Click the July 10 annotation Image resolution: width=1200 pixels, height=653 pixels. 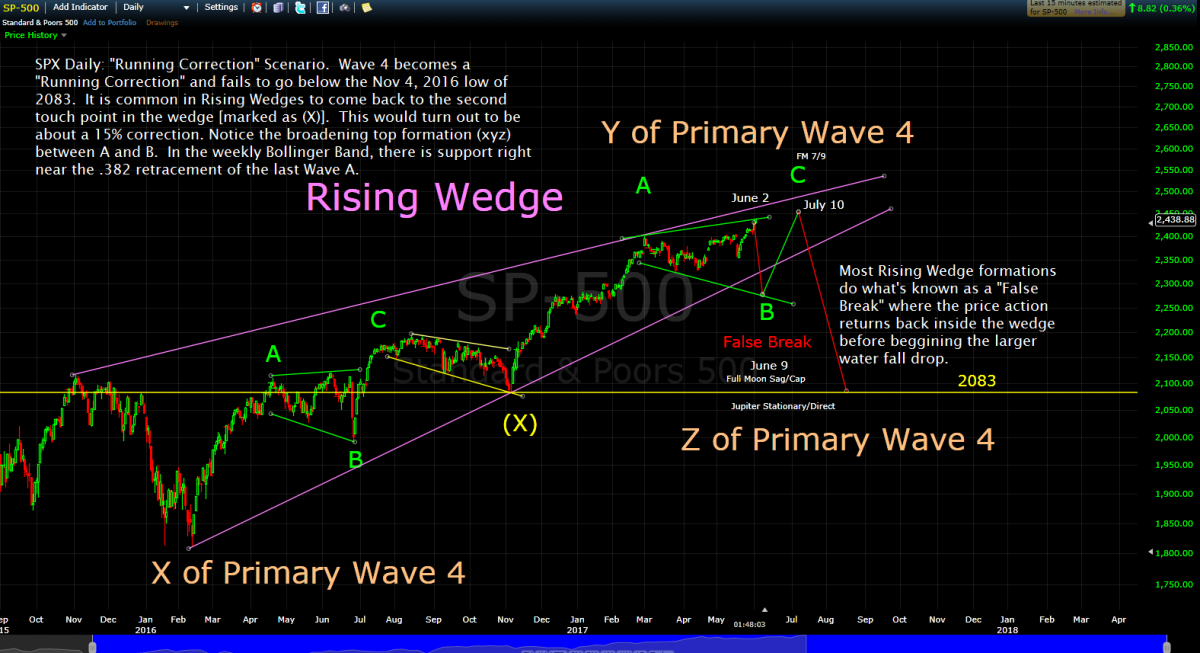pyautogui.click(x=823, y=204)
